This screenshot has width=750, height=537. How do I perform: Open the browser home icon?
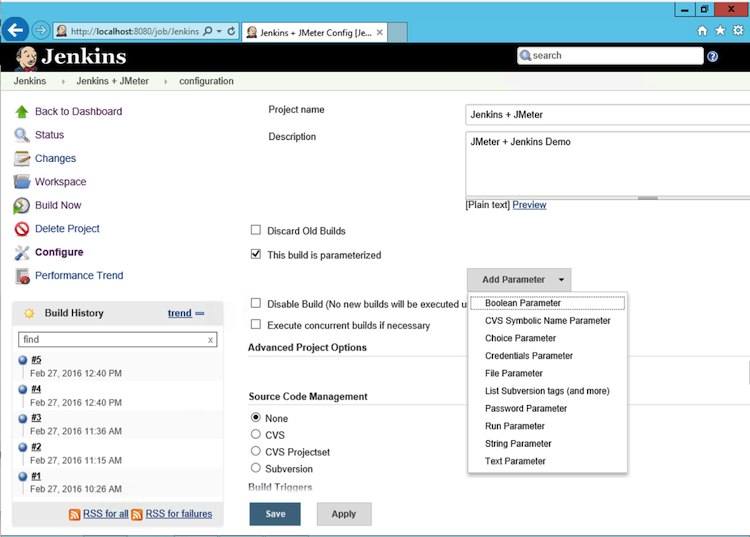(702, 31)
